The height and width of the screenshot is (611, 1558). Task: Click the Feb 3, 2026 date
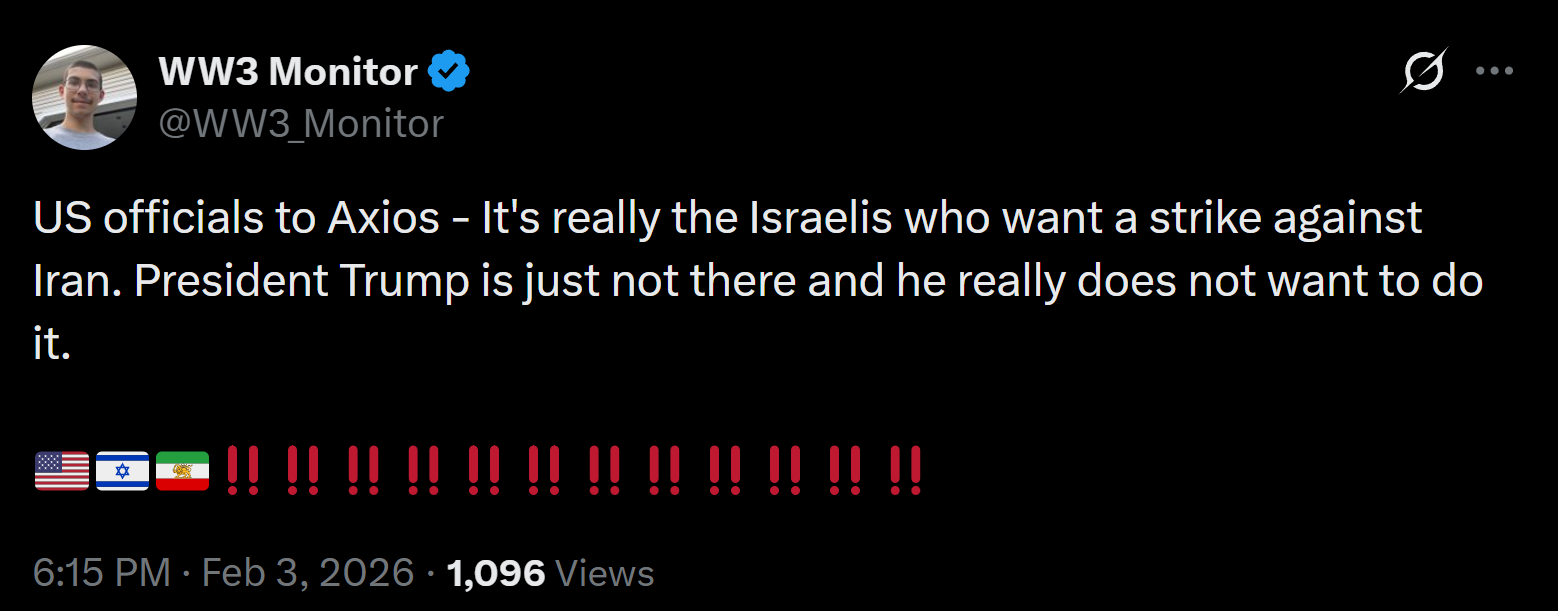[308, 573]
